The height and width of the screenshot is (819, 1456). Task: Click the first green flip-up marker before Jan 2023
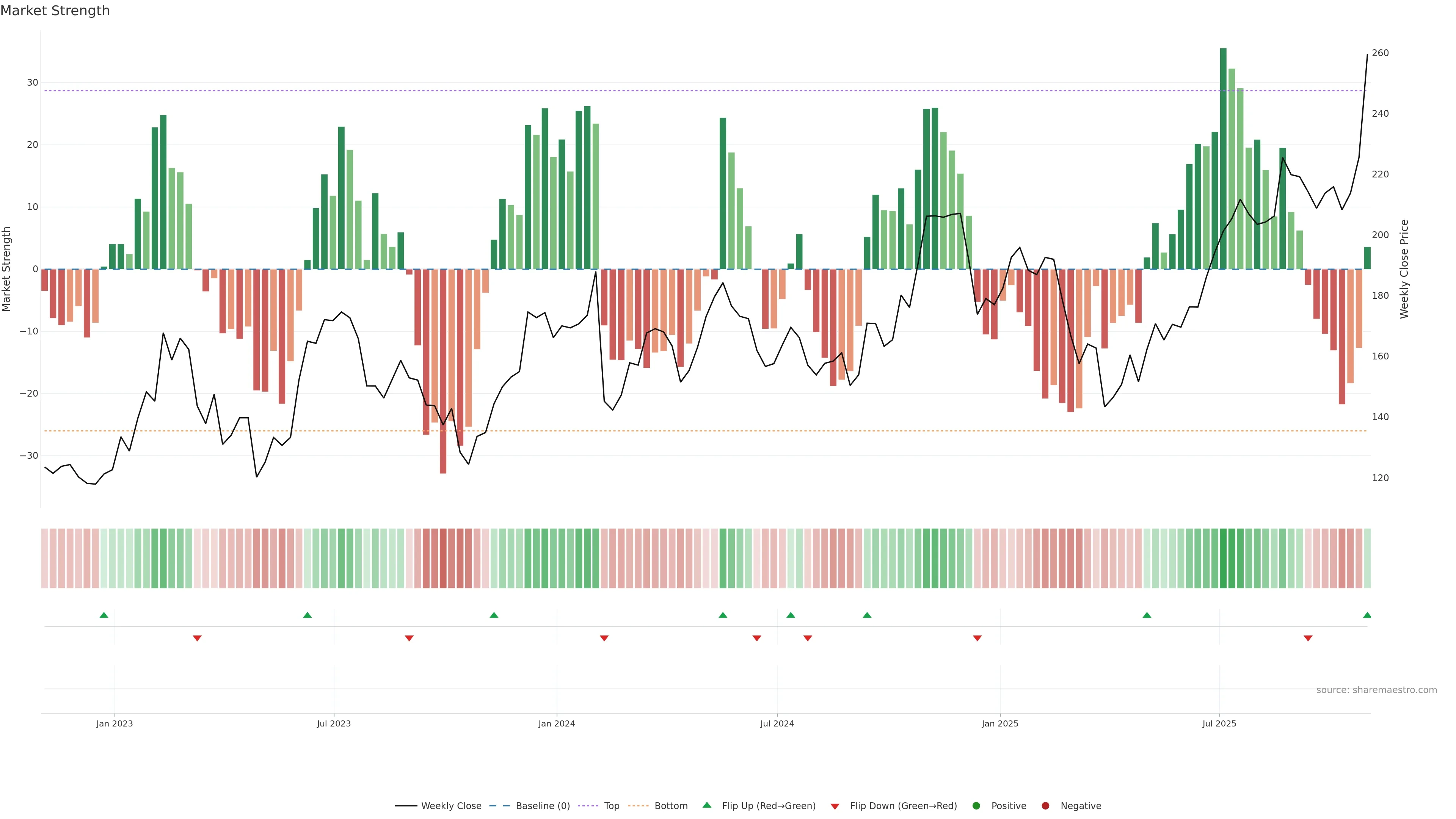point(104,615)
